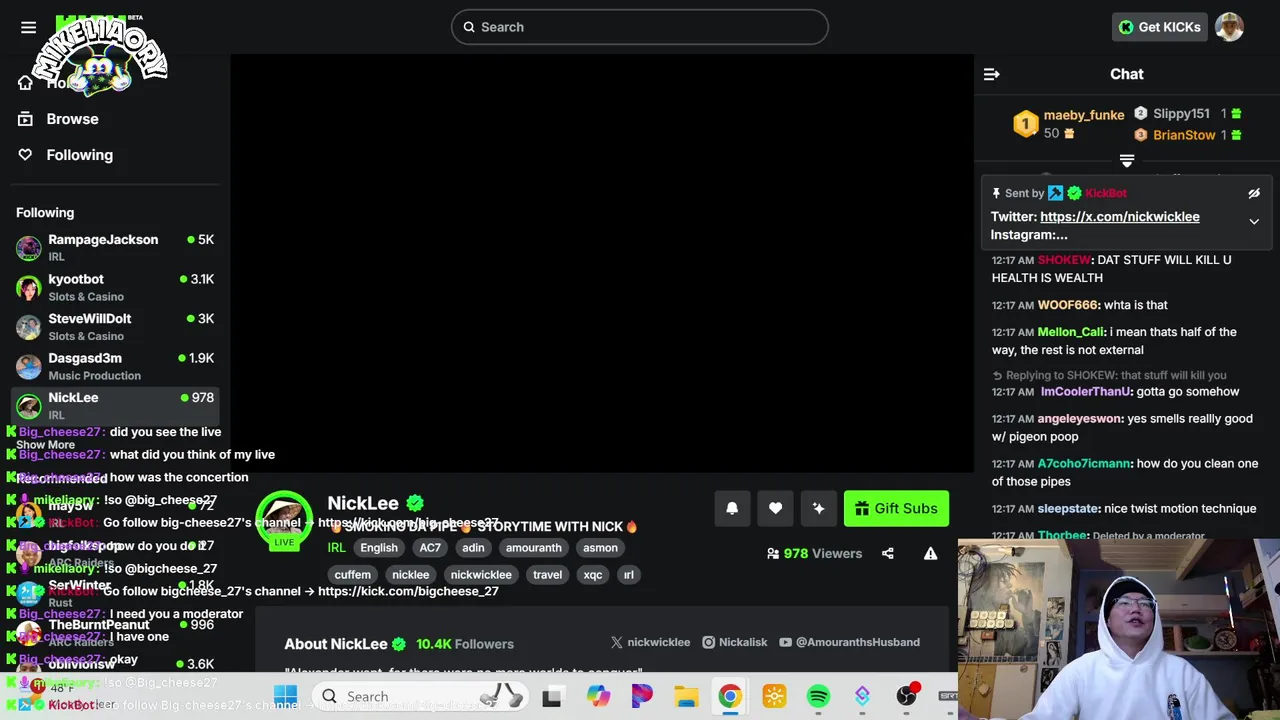Click the IRL category link

tap(336, 547)
